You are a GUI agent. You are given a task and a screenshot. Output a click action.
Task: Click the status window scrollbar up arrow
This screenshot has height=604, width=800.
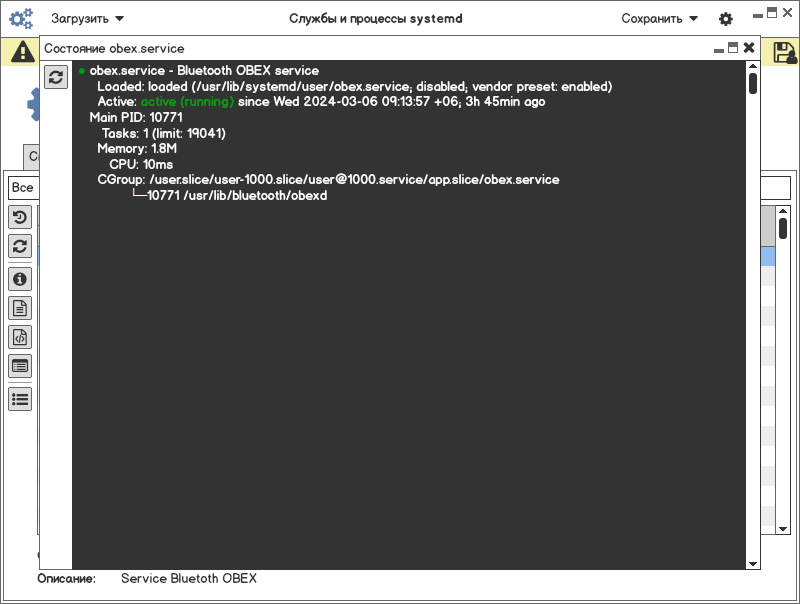753,66
